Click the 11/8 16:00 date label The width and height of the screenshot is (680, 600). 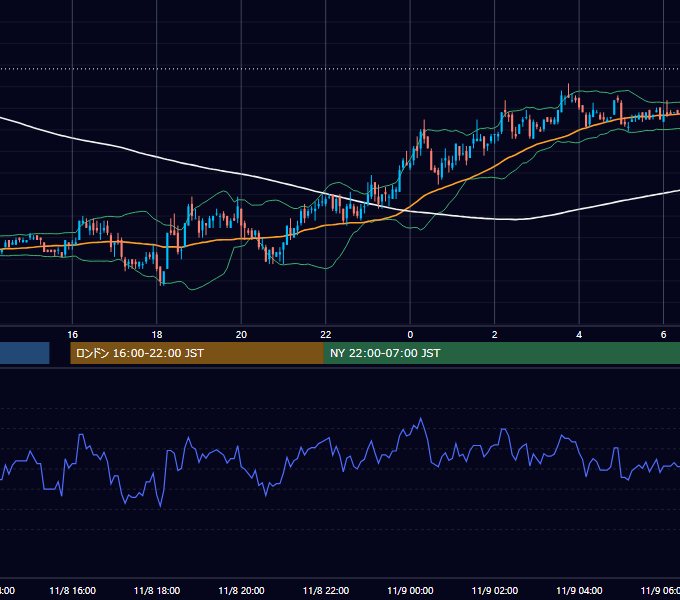(x=72, y=590)
